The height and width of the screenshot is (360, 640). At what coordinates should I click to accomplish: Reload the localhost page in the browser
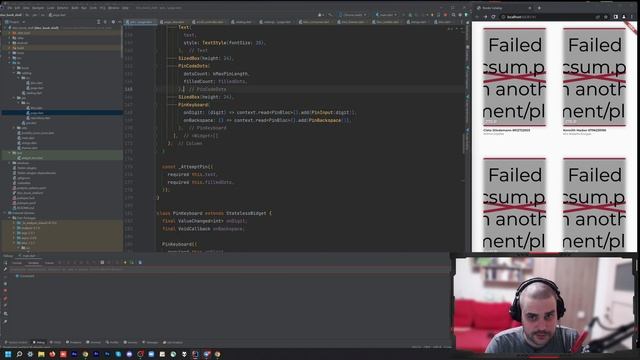click(493, 17)
